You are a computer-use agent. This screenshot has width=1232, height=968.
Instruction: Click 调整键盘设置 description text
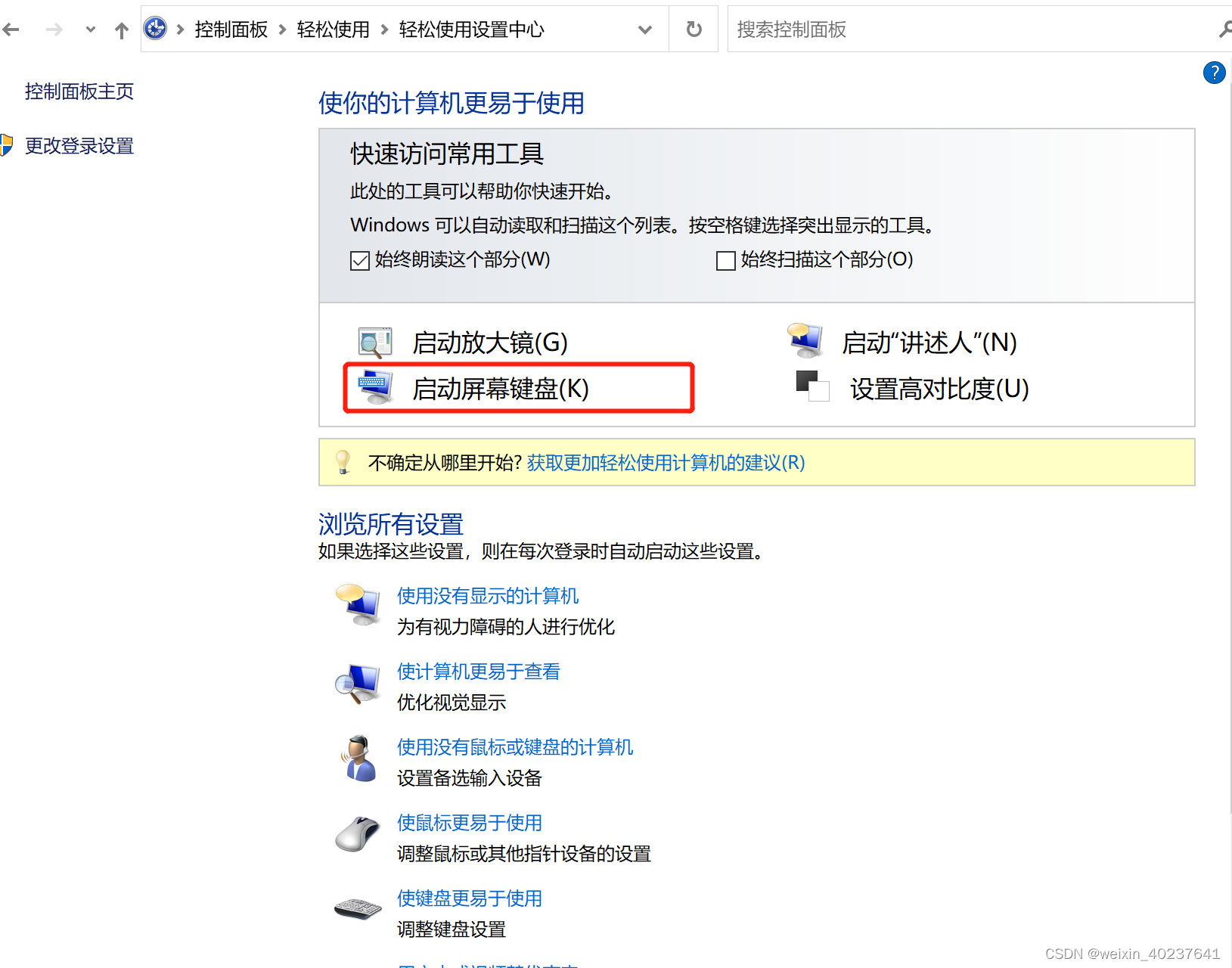point(452,929)
